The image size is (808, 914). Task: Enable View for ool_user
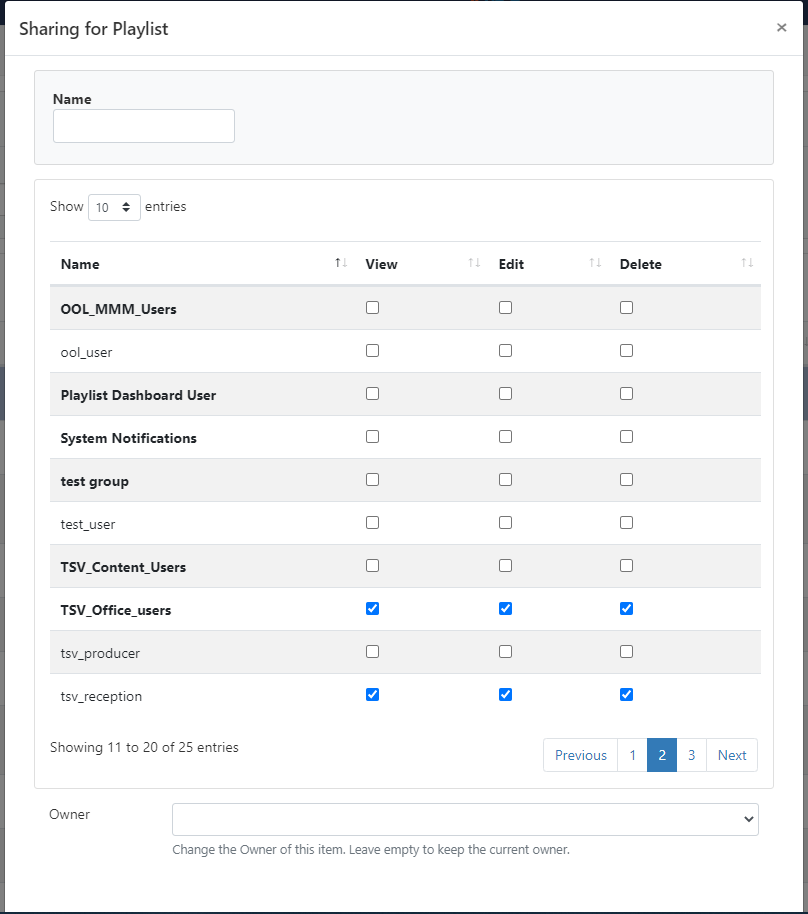click(x=373, y=351)
